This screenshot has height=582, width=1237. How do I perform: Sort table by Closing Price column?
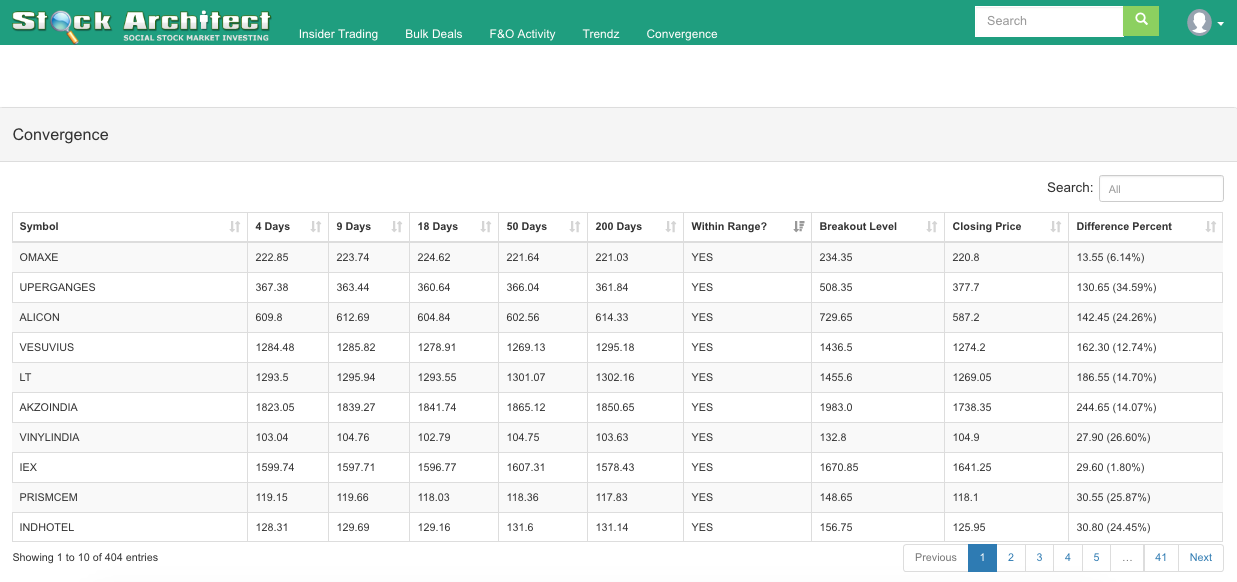(x=1007, y=227)
